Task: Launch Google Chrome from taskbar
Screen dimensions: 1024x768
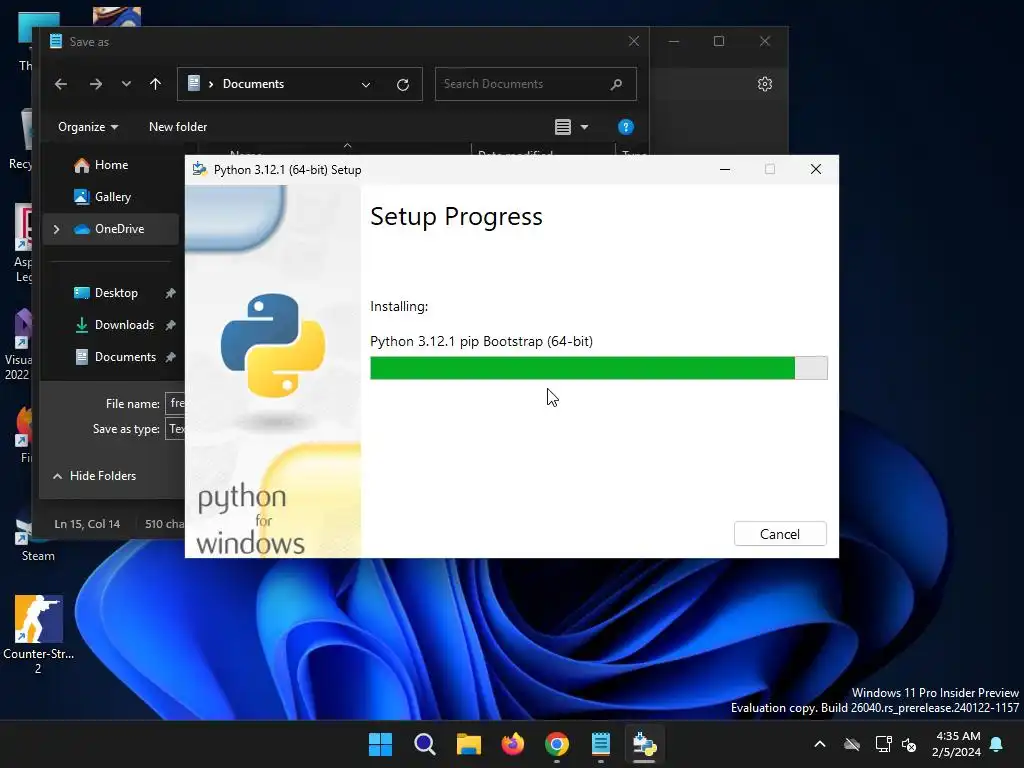Action: coord(556,744)
